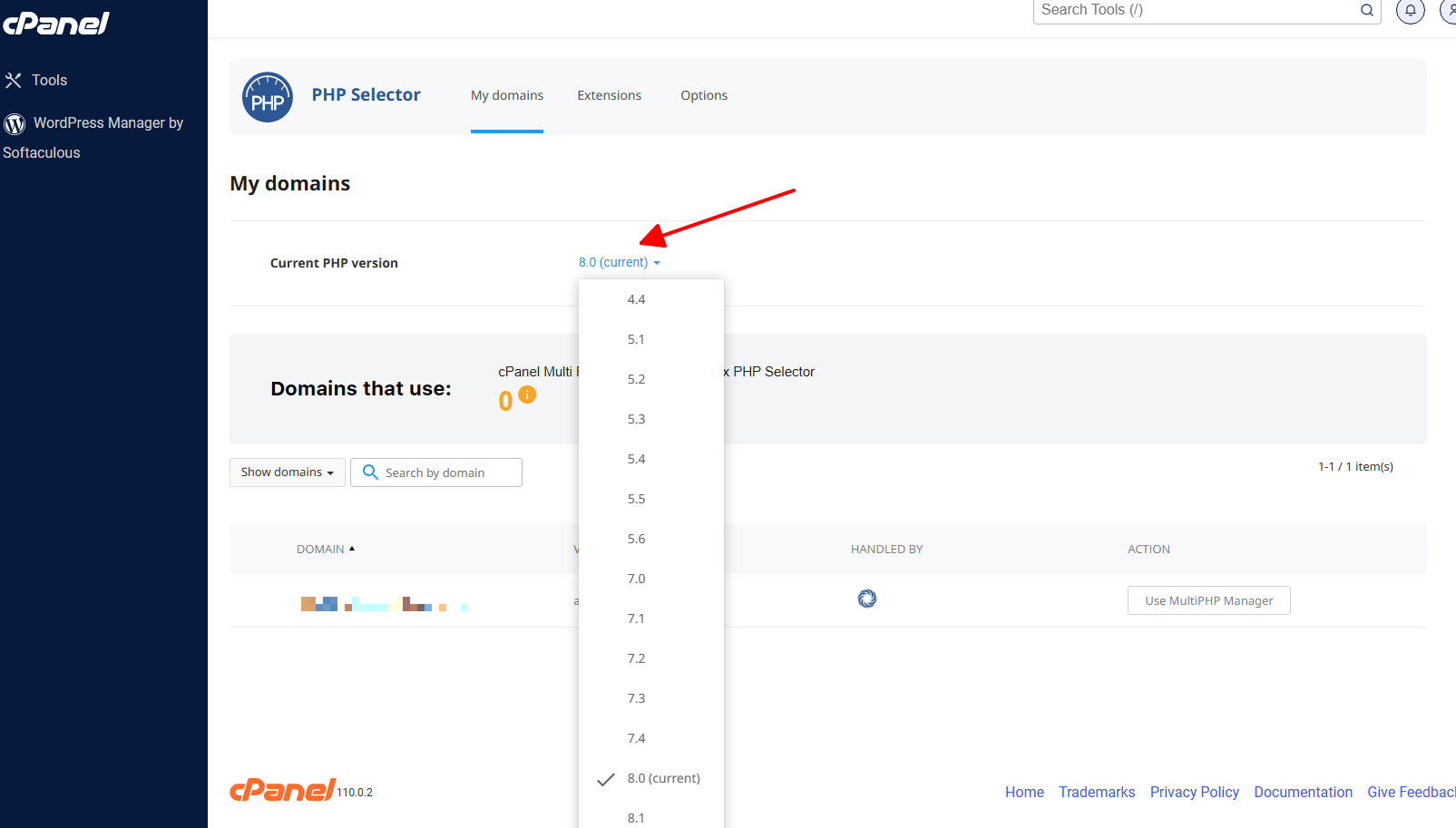1456x828 pixels.
Task: Open the notifications bell icon
Action: (x=1411, y=11)
